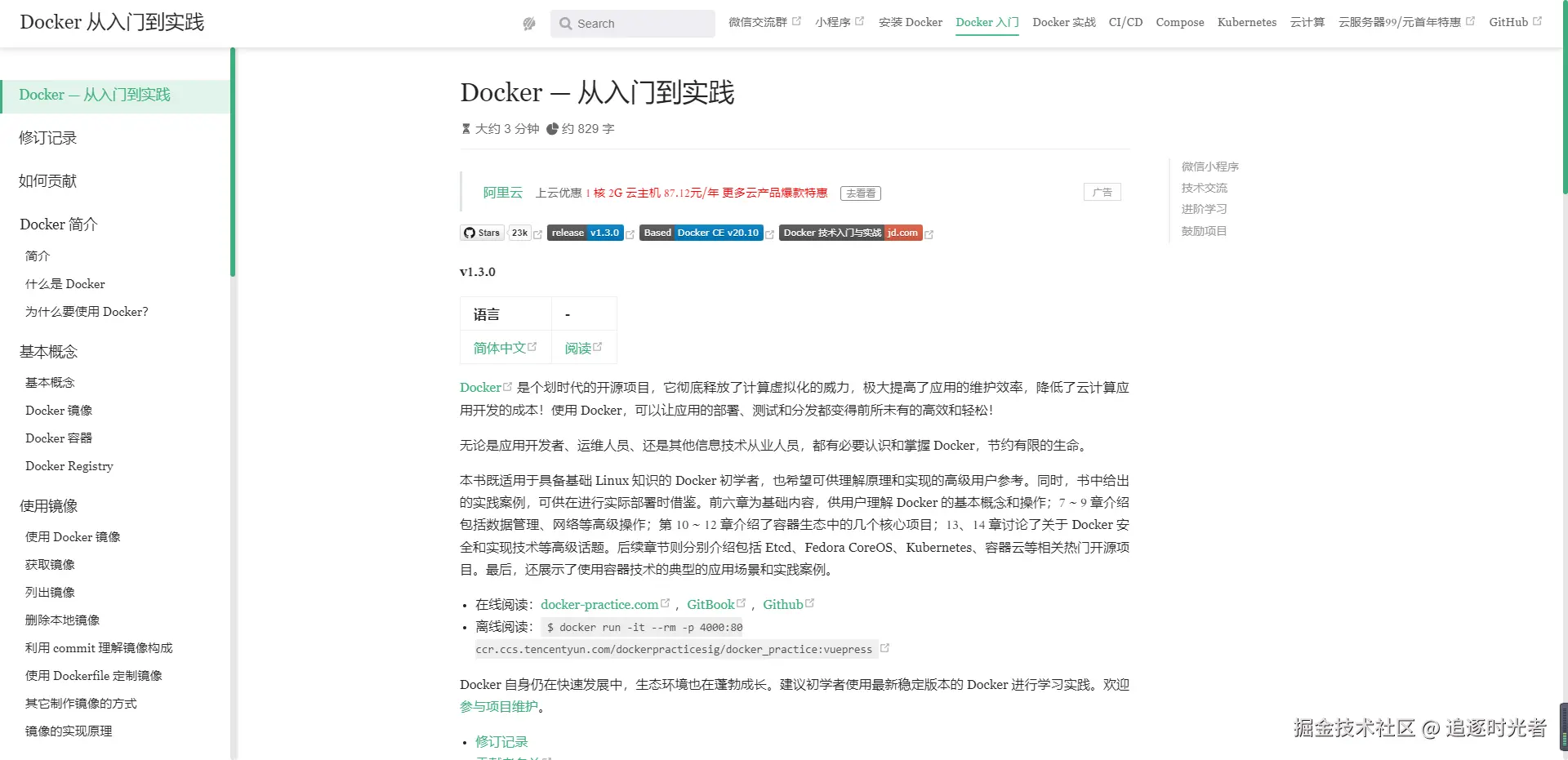Click the 去看看 ad button

point(861,193)
